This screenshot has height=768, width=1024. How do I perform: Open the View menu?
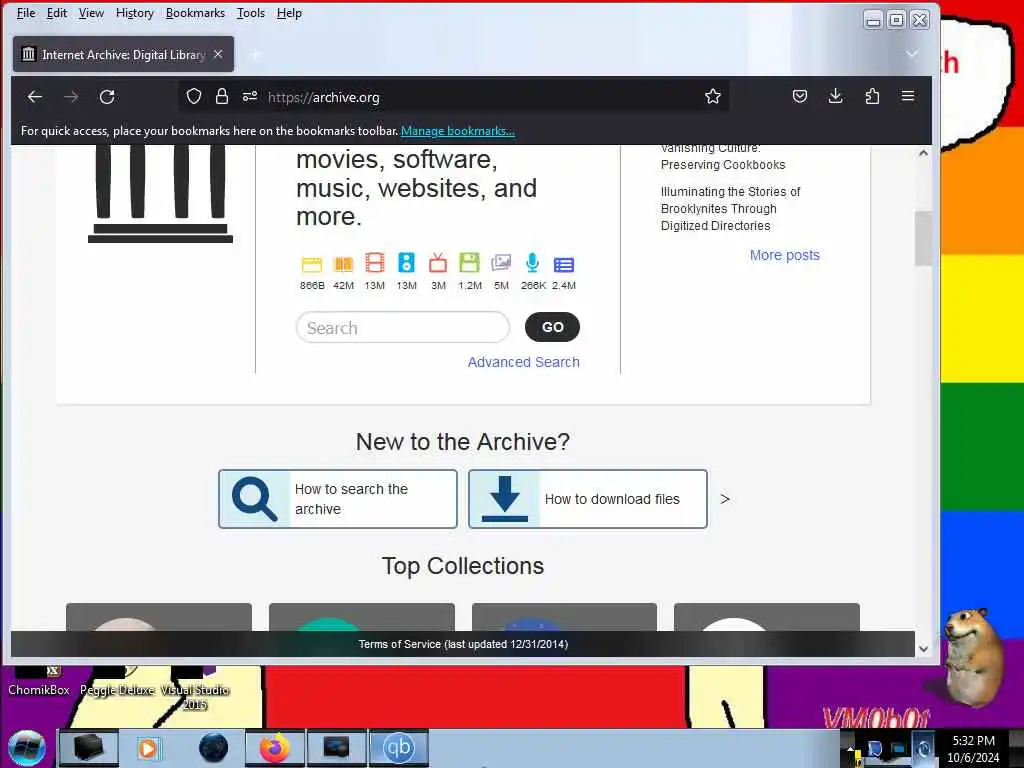[91, 13]
